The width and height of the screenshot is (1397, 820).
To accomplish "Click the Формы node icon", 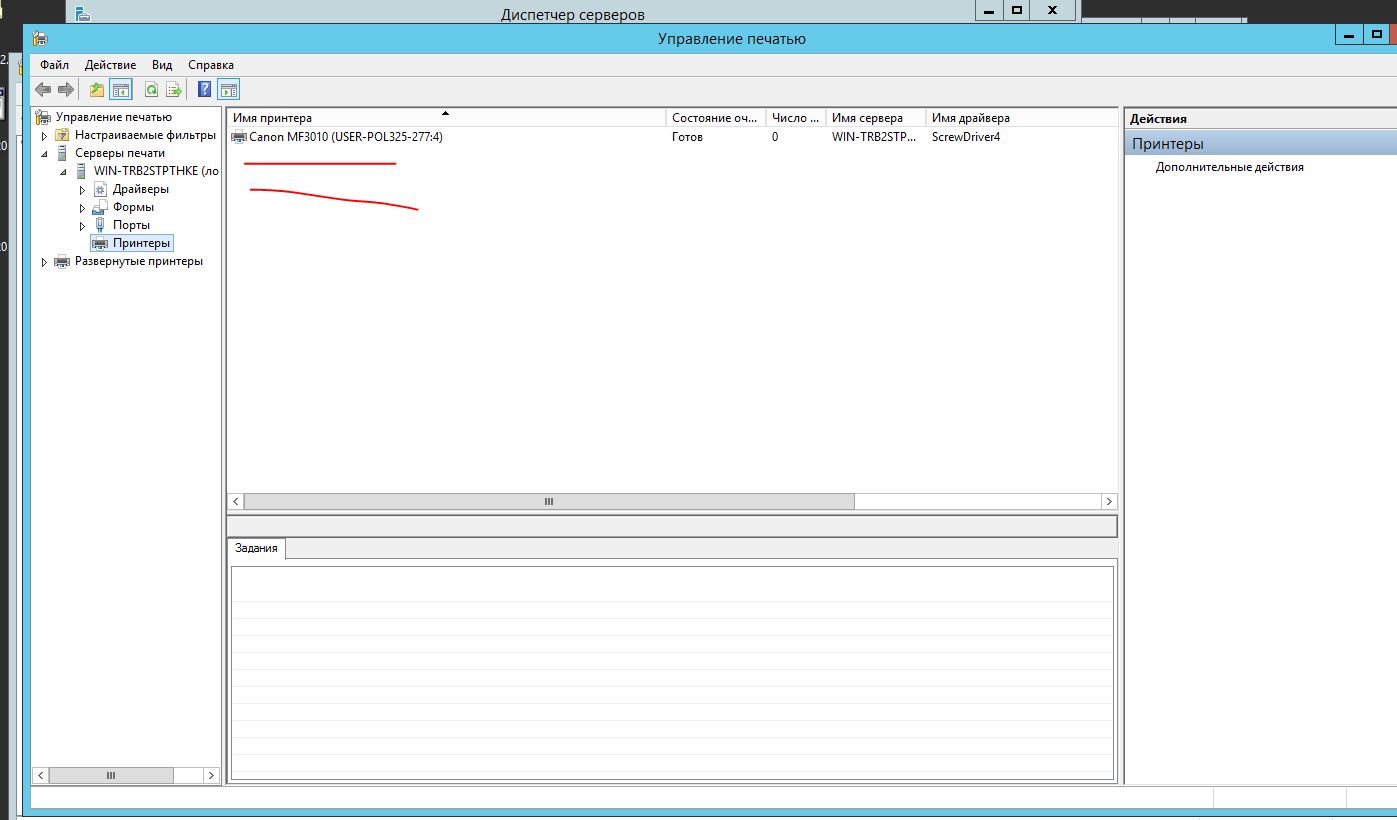I will click(101, 207).
